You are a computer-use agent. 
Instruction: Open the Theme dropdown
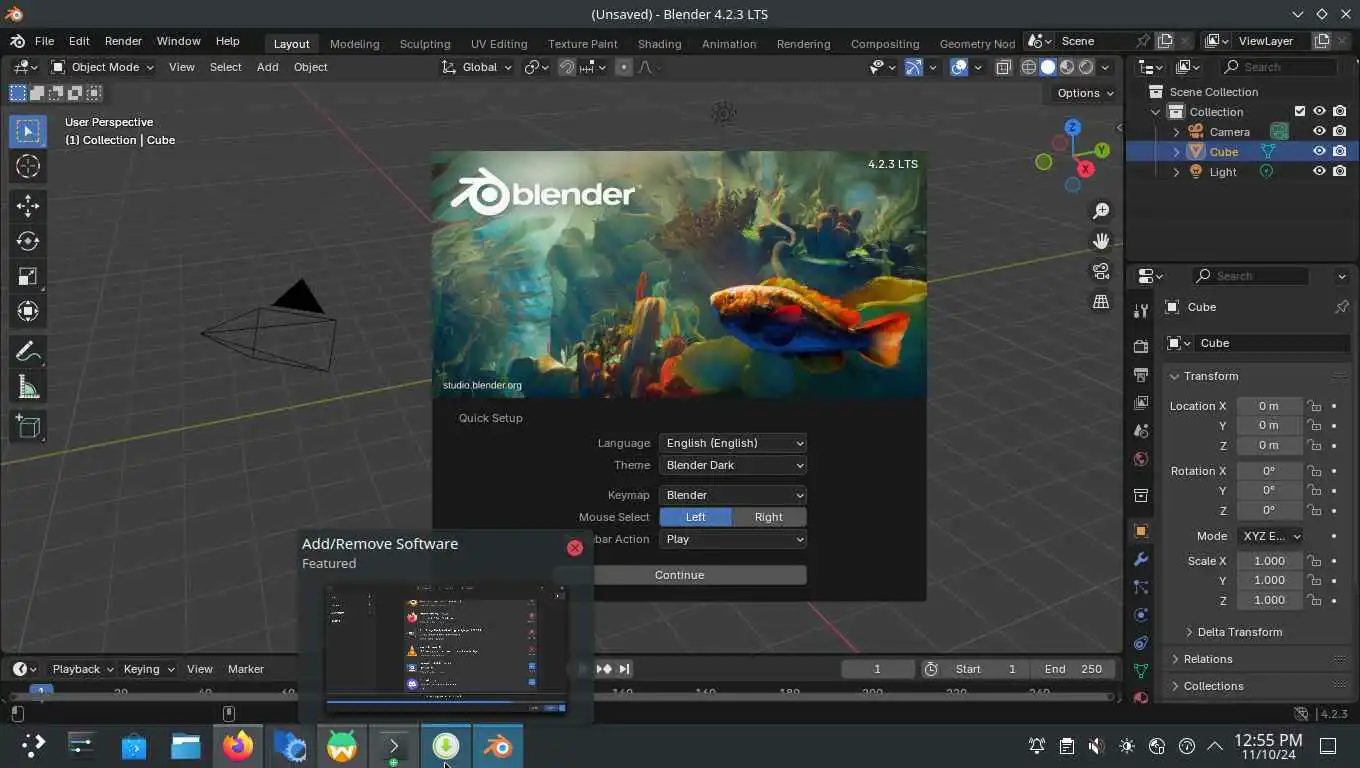[x=733, y=465]
